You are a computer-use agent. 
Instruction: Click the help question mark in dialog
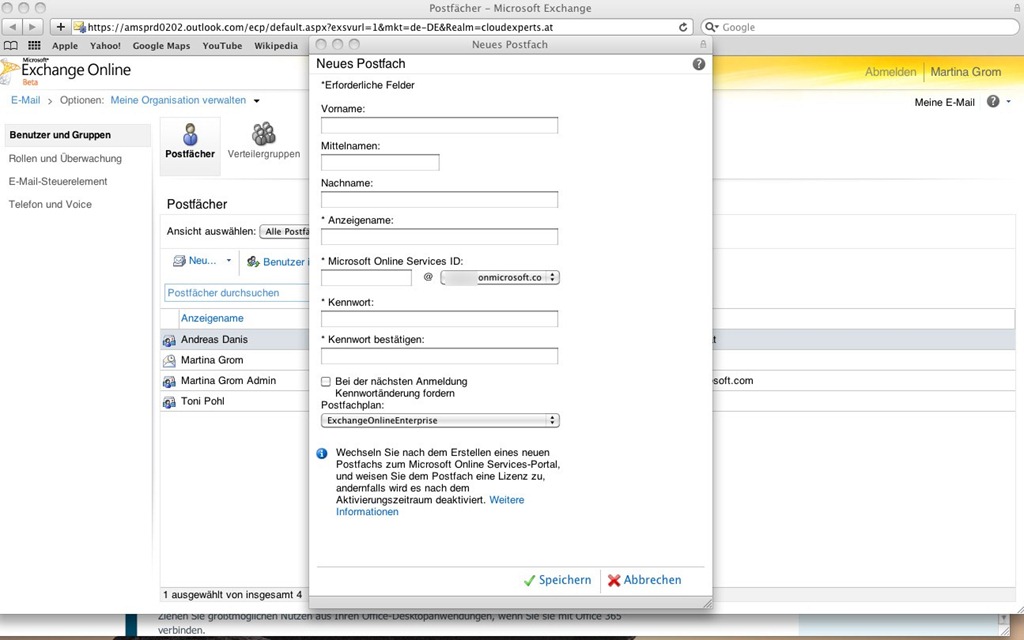(699, 64)
